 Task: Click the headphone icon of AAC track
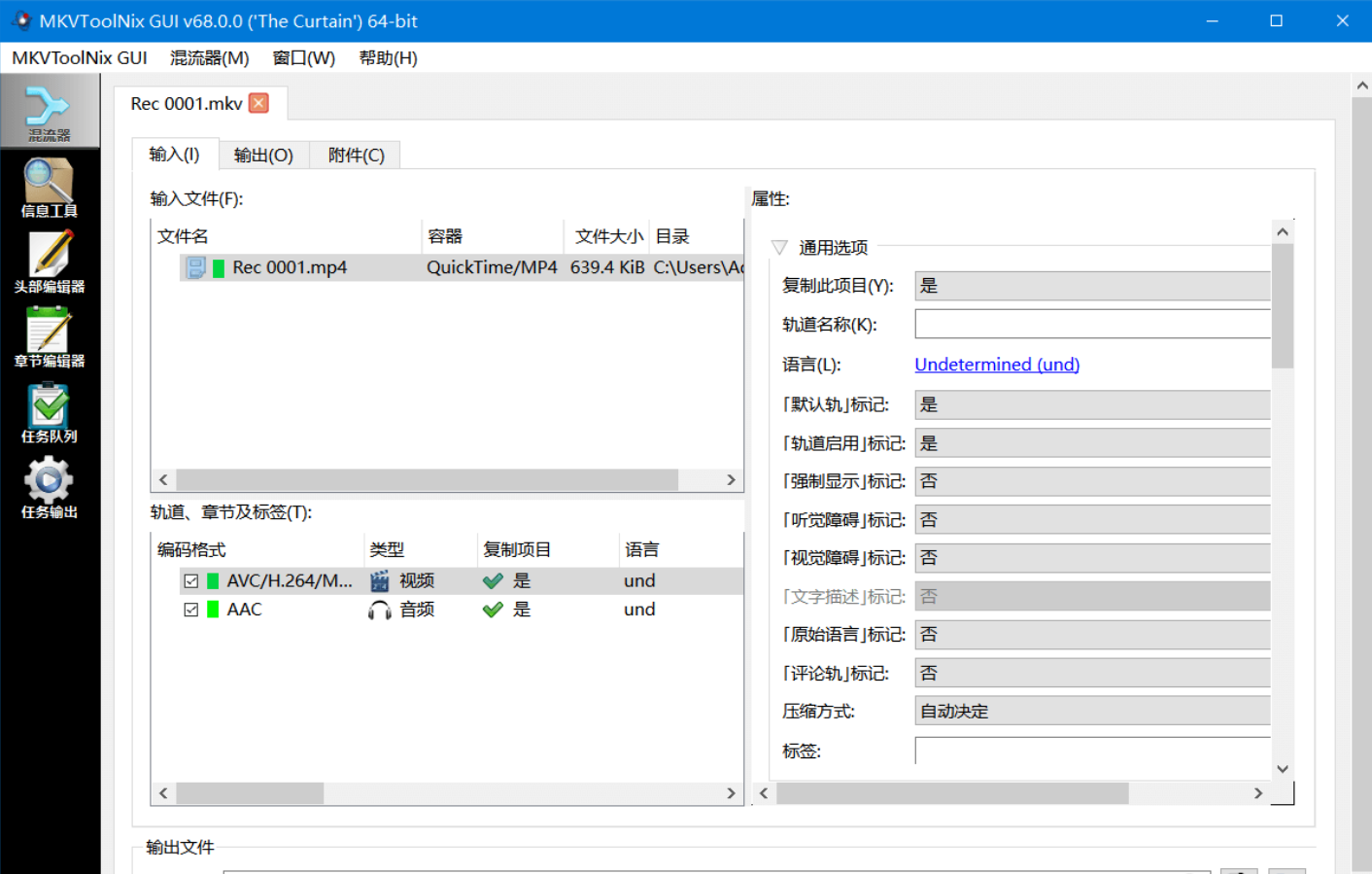(380, 610)
